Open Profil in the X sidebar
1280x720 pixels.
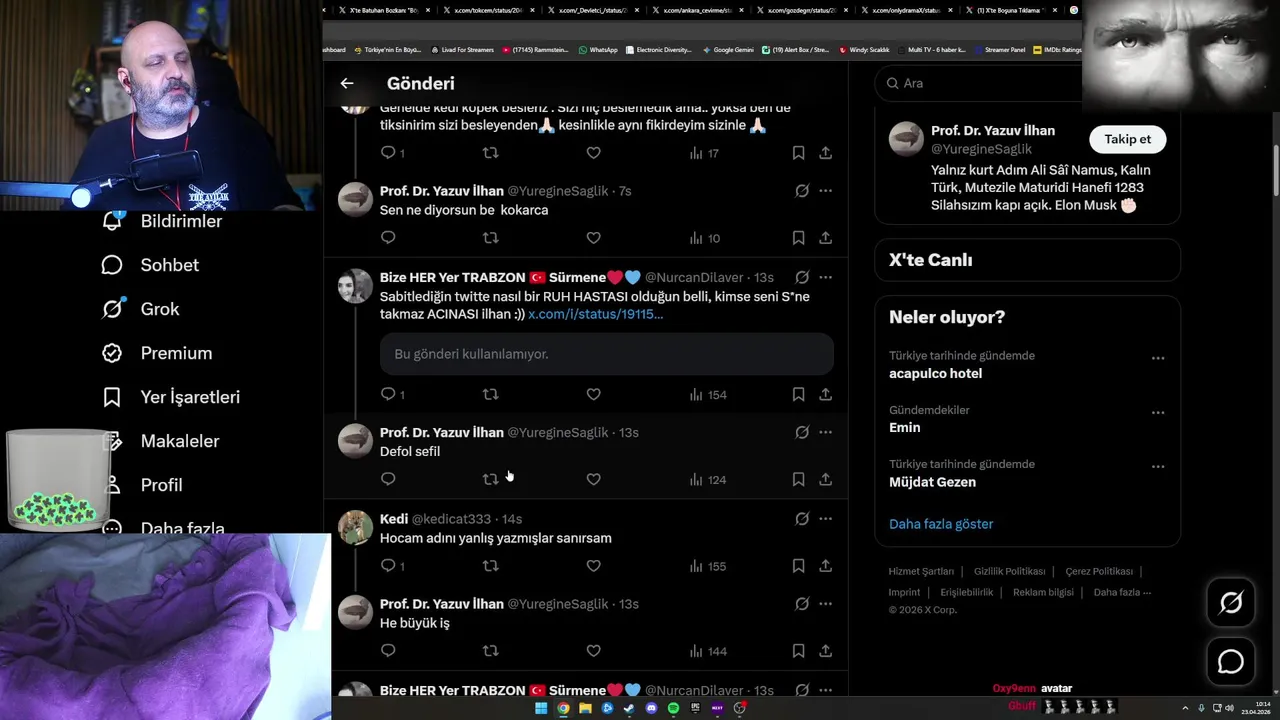tap(142, 485)
